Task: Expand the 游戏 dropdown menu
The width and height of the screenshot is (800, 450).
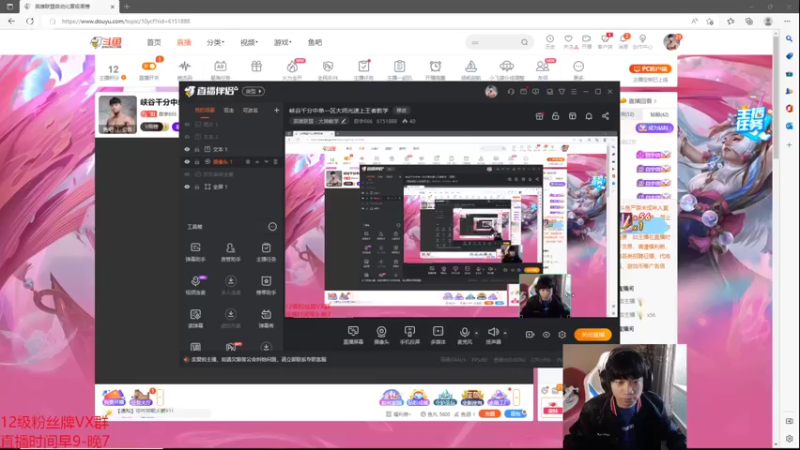Action: coord(282,42)
